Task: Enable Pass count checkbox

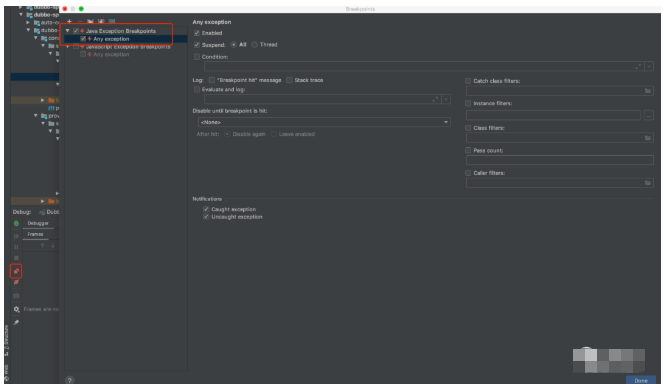Action: pos(468,150)
